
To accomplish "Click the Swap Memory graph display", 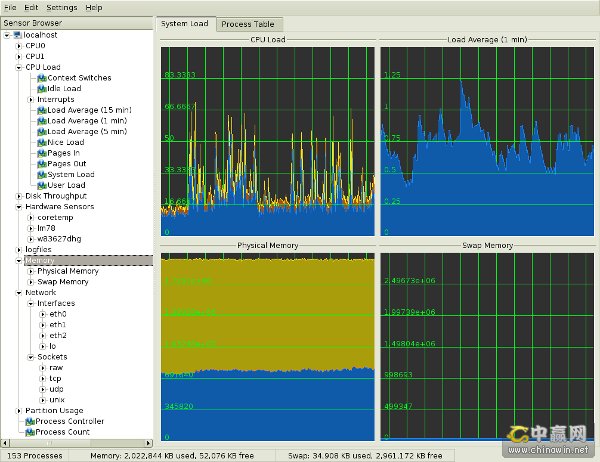I will coord(487,347).
